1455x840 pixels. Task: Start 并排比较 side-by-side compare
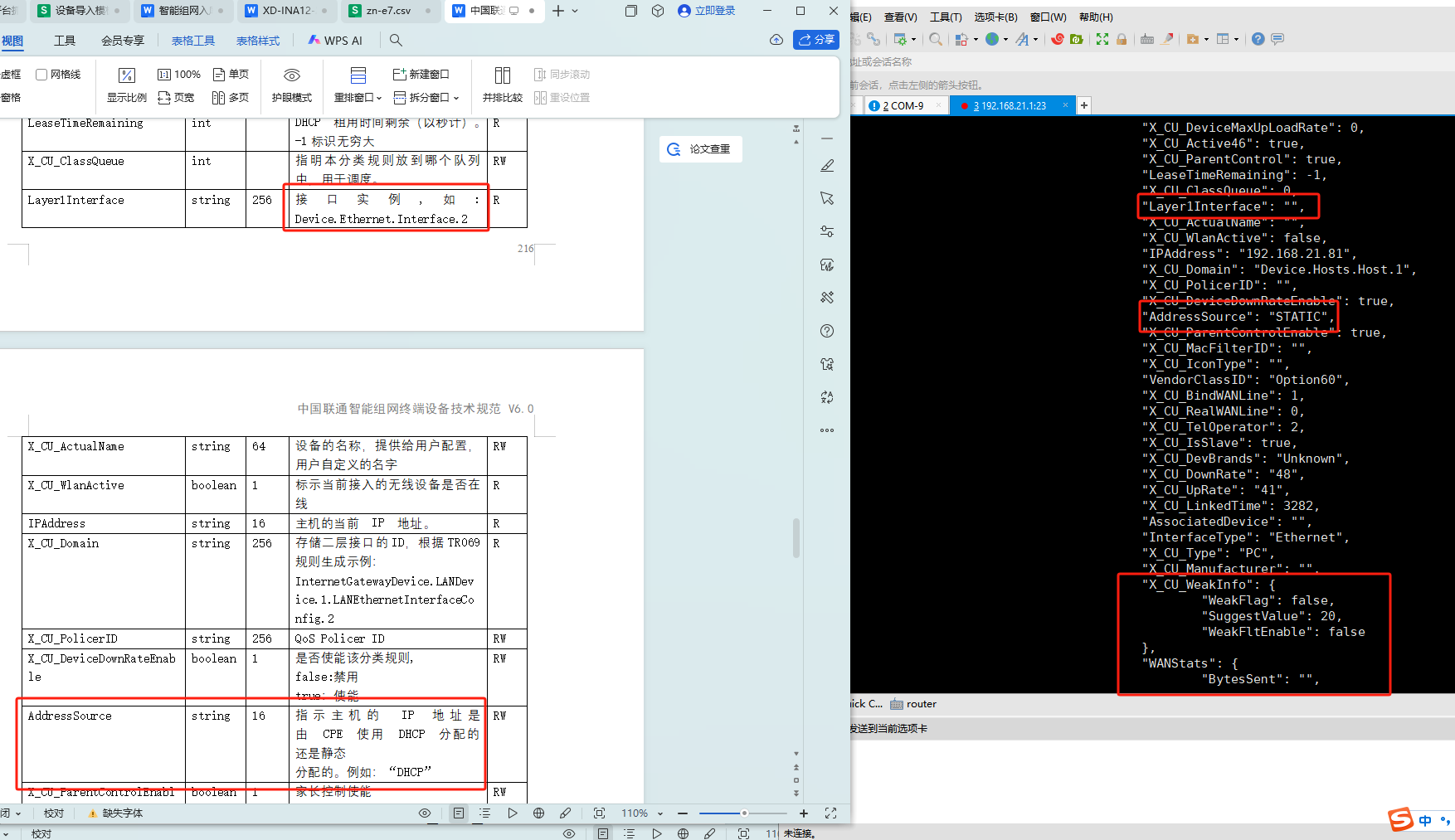pyautogui.click(x=503, y=85)
